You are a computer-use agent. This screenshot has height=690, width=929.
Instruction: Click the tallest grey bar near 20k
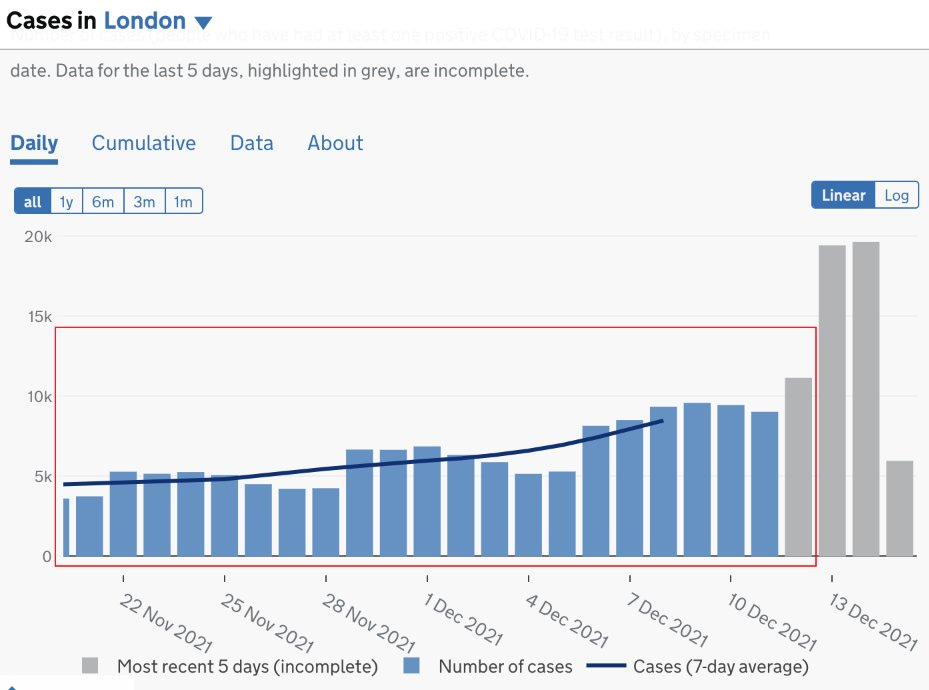866,399
